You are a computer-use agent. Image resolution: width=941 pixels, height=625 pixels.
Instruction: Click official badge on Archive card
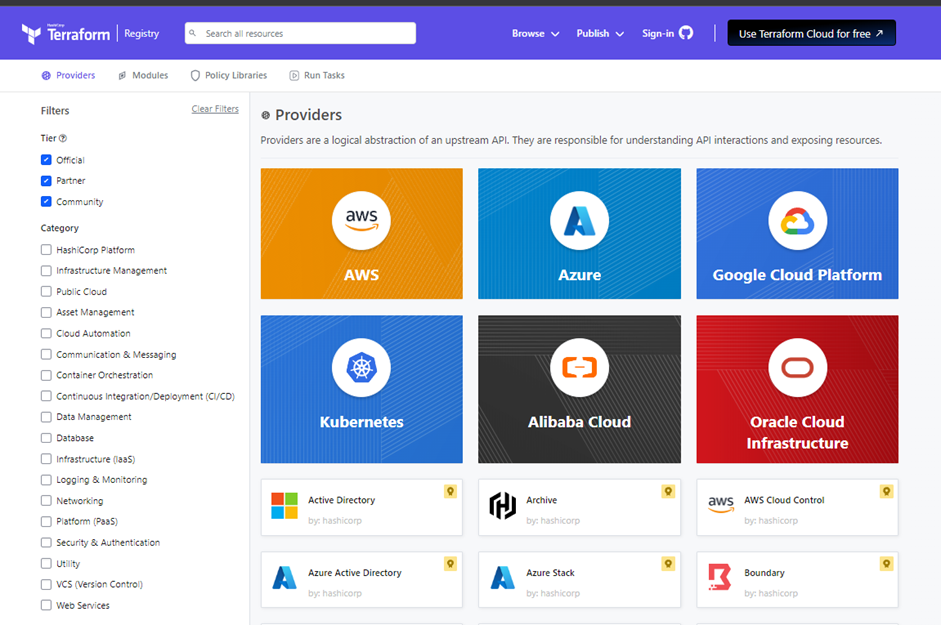pyautogui.click(x=668, y=492)
